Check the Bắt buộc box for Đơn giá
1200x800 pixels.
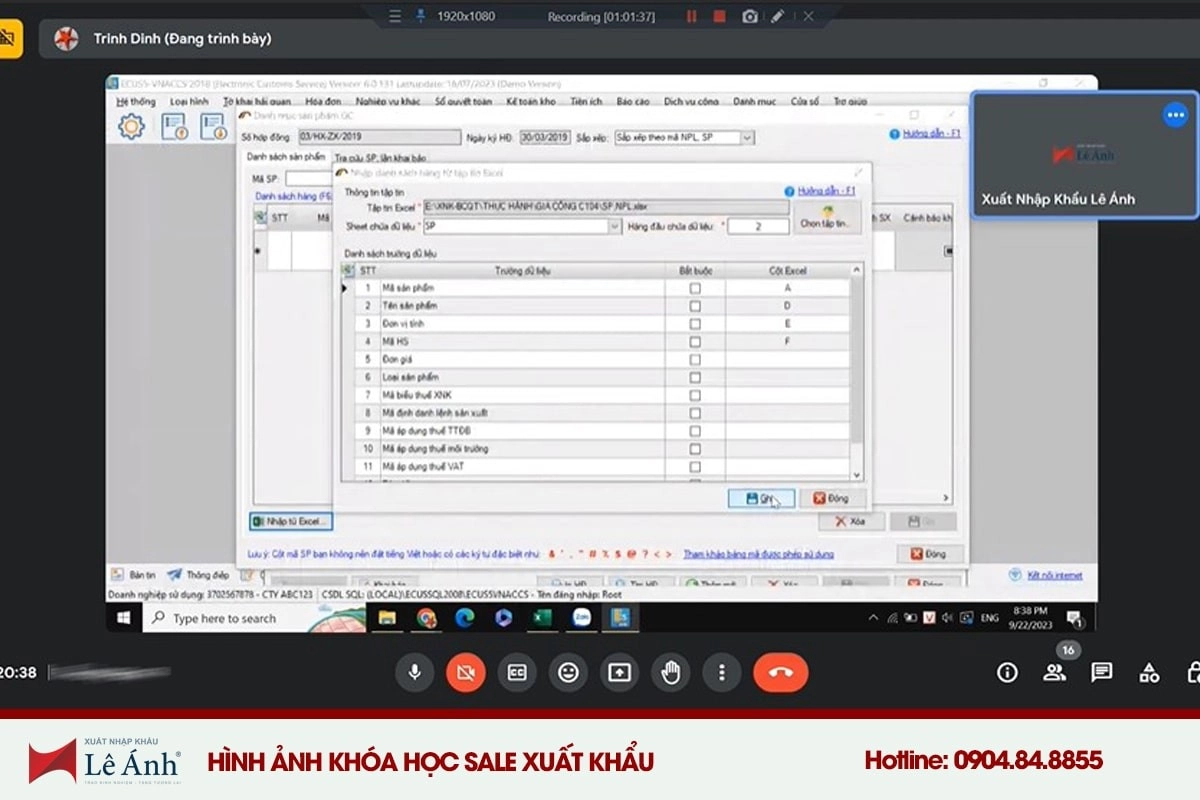click(695, 360)
